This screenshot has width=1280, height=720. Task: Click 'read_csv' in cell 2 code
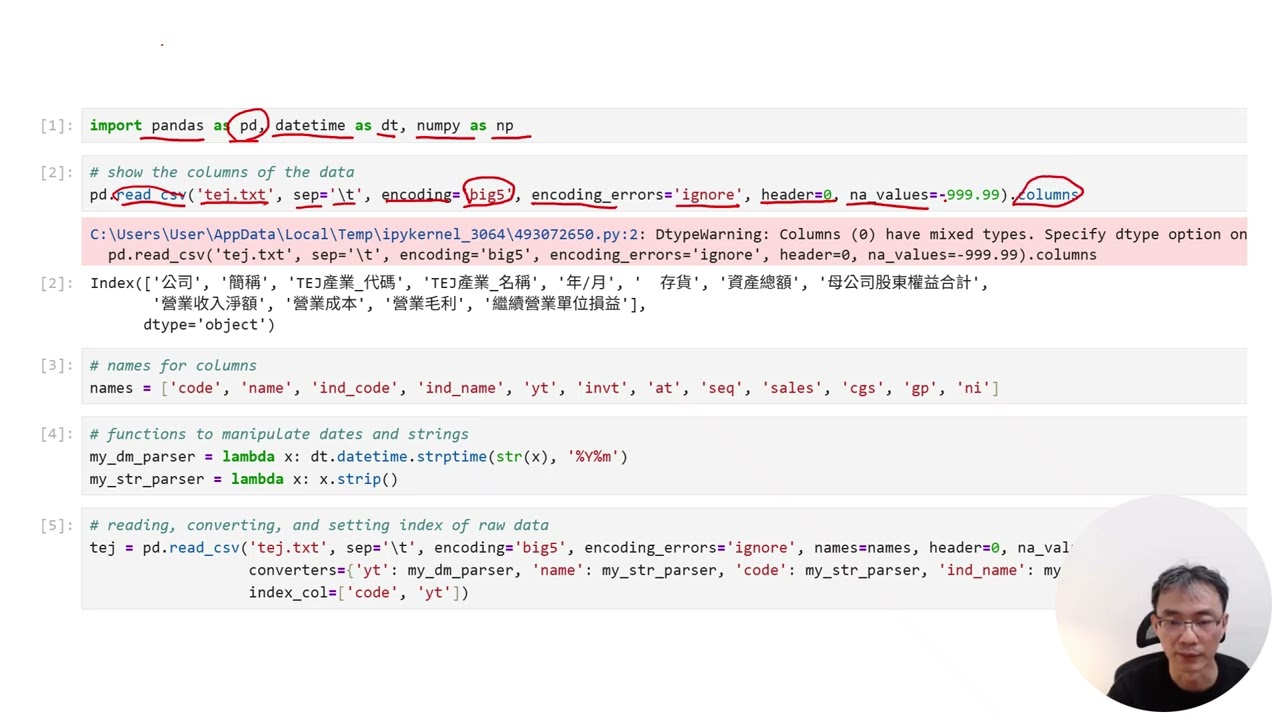coord(150,194)
